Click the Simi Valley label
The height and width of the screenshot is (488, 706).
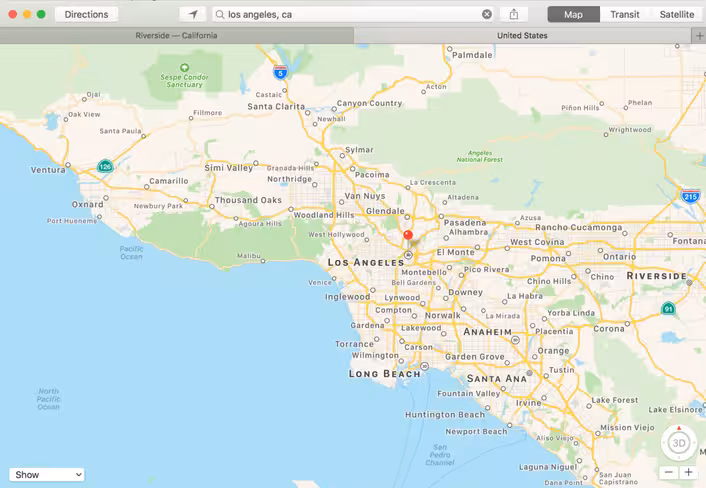pos(229,167)
